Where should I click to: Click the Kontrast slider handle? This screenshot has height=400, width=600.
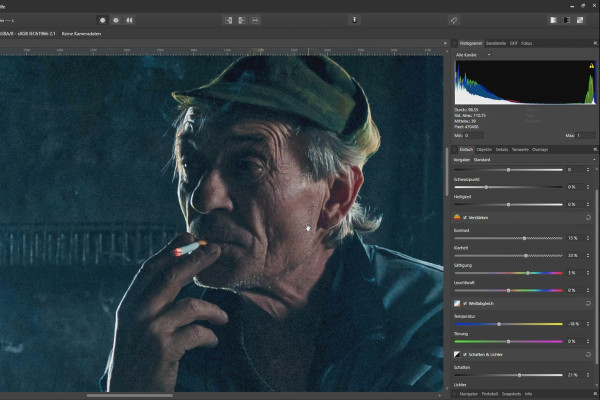(x=525, y=238)
